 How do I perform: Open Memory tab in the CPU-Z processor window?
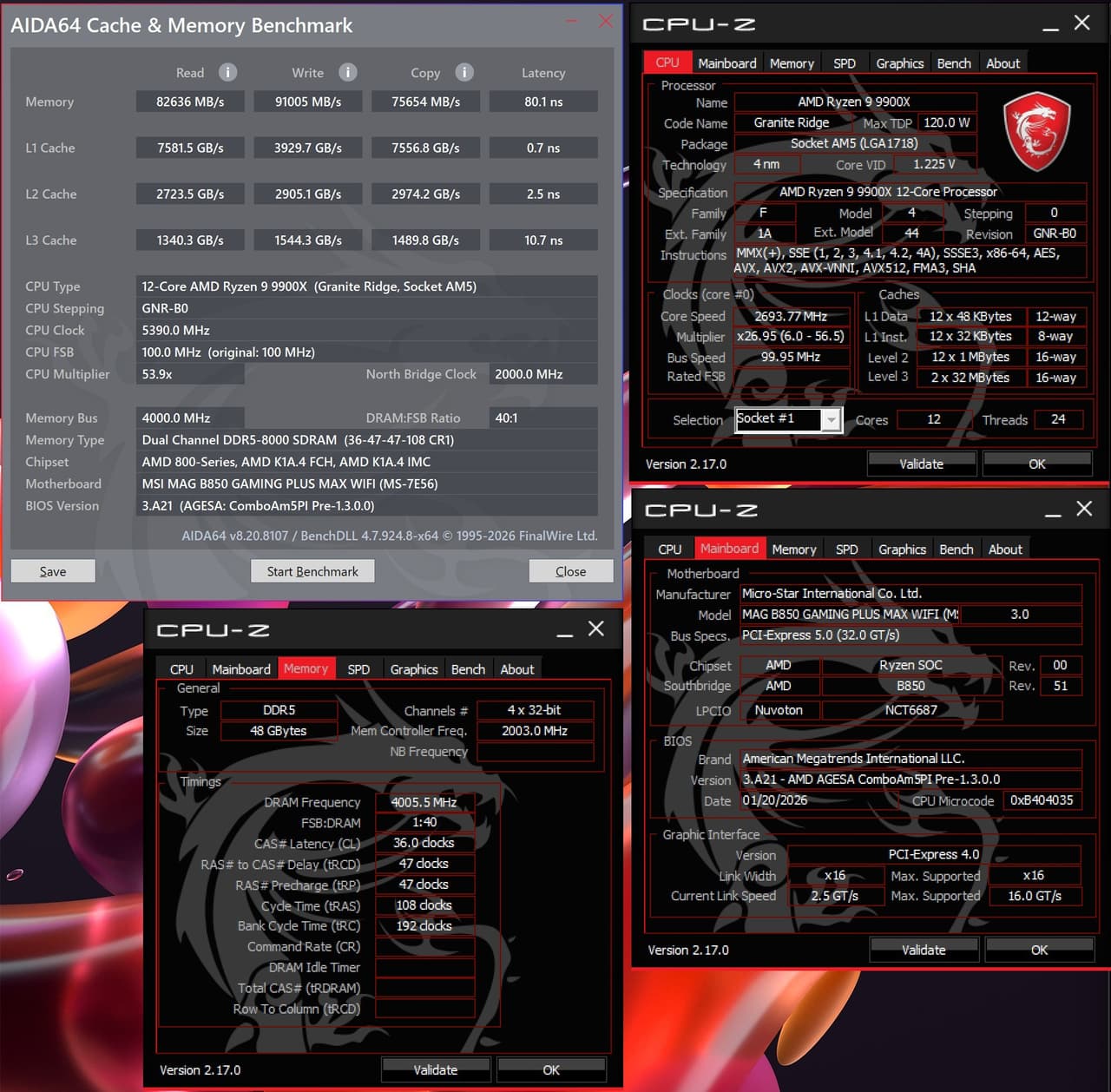[x=792, y=63]
